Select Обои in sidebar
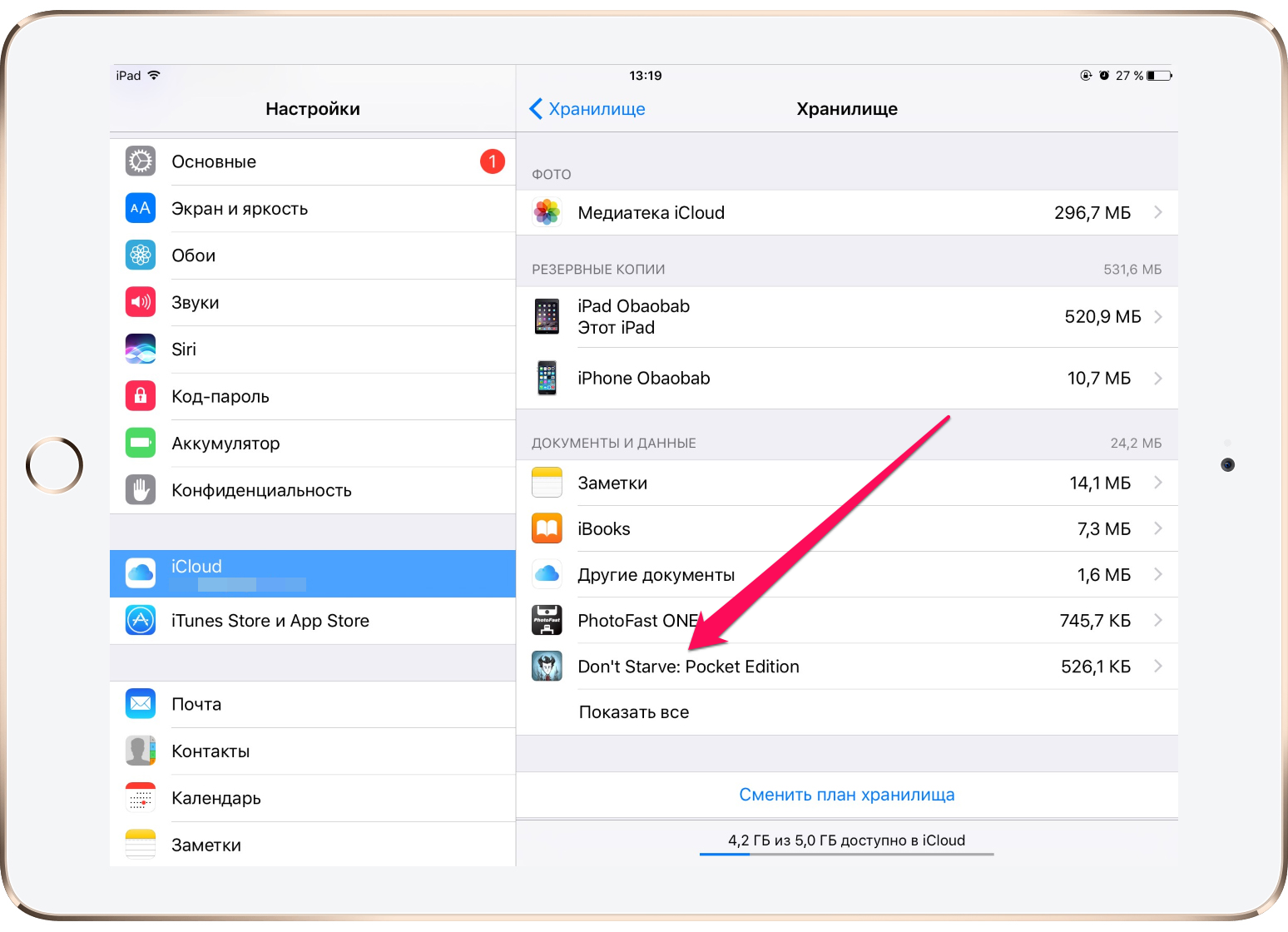The width and height of the screenshot is (1288, 932). (x=313, y=255)
